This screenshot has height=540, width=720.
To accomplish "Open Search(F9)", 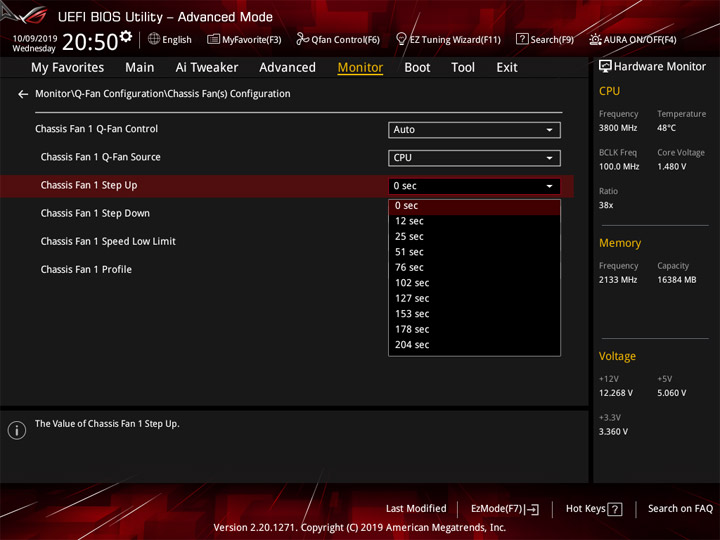I will (x=545, y=39).
